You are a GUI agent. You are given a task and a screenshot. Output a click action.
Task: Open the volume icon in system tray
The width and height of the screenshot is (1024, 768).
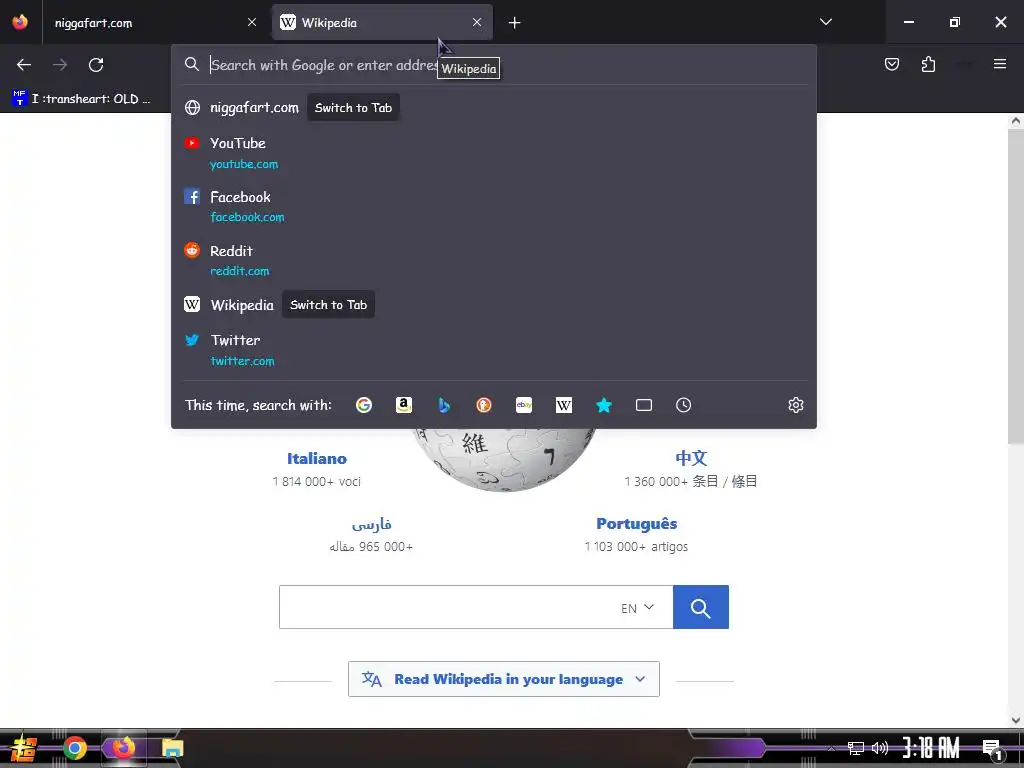click(x=880, y=748)
